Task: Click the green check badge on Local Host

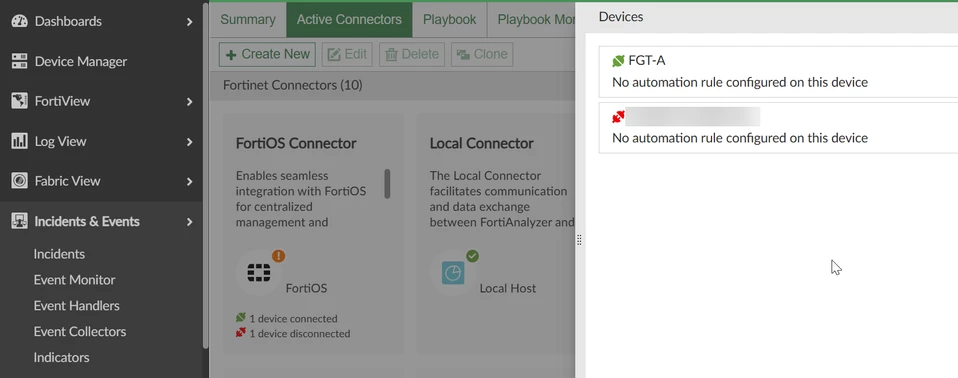Action: point(472,256)
